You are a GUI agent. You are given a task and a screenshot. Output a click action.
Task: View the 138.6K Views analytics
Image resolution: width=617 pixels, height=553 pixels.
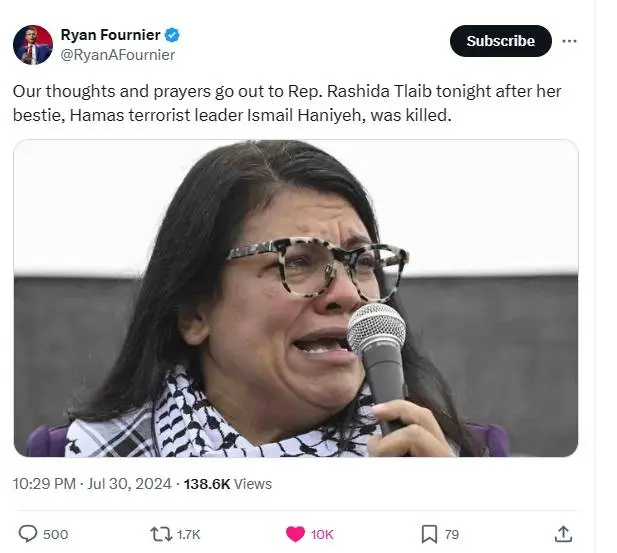point(226,484)
